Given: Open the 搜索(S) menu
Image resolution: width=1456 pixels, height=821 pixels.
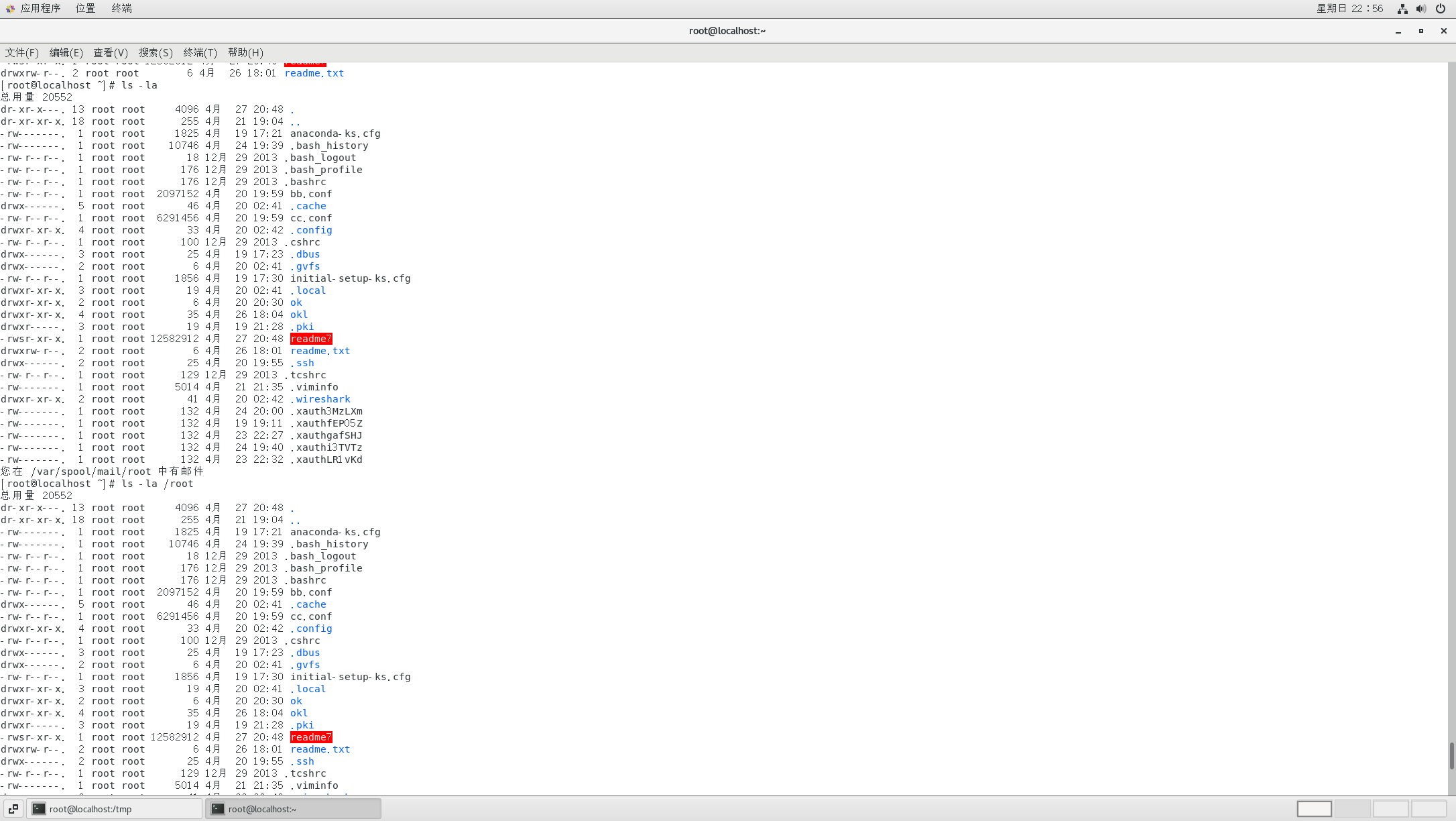Looking at the screenshot, I should tap(156, 52).
